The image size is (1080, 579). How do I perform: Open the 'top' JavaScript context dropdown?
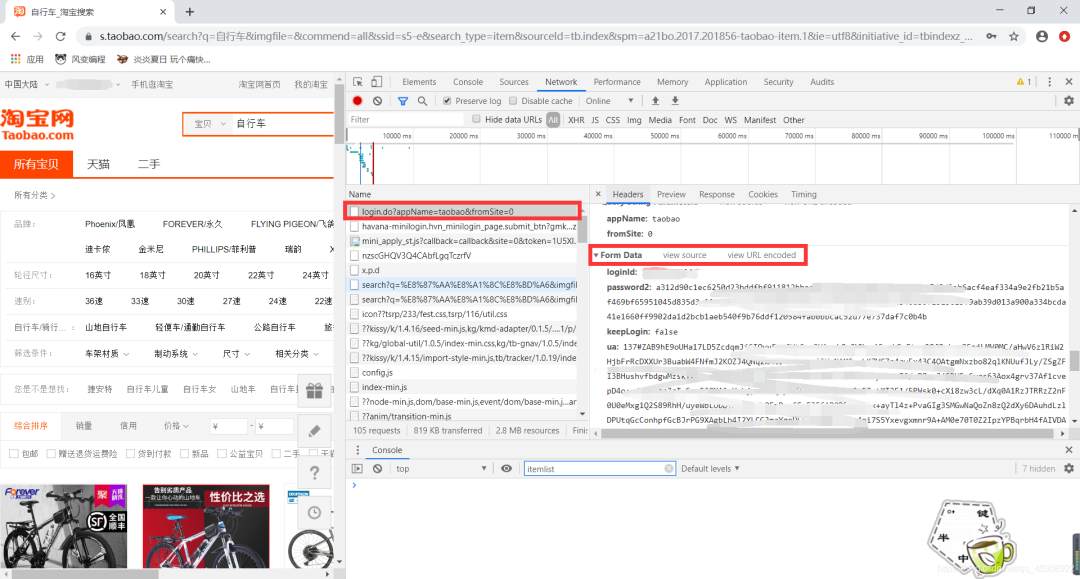click(x=441, y=469)
